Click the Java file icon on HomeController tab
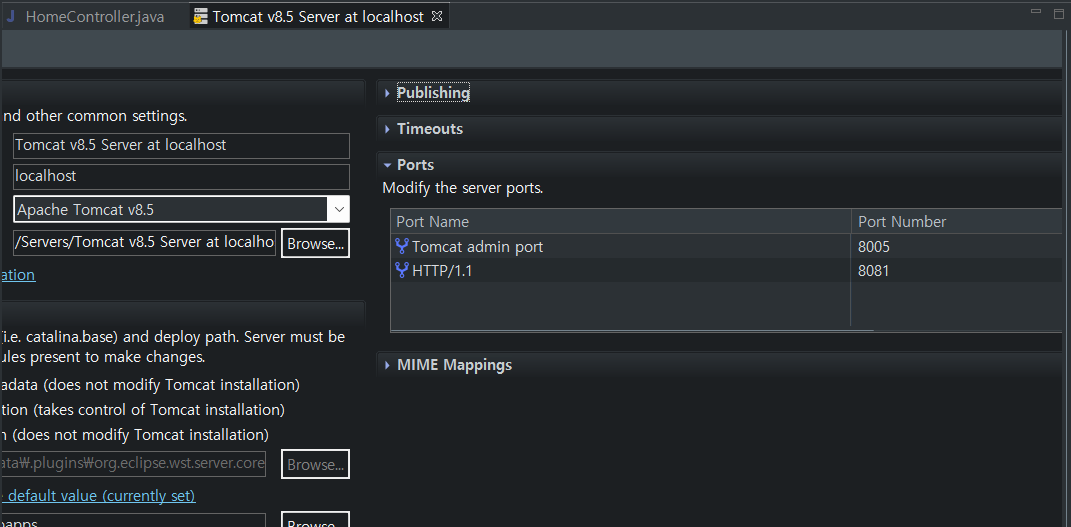1071x527 pixels. click(11, 17)
